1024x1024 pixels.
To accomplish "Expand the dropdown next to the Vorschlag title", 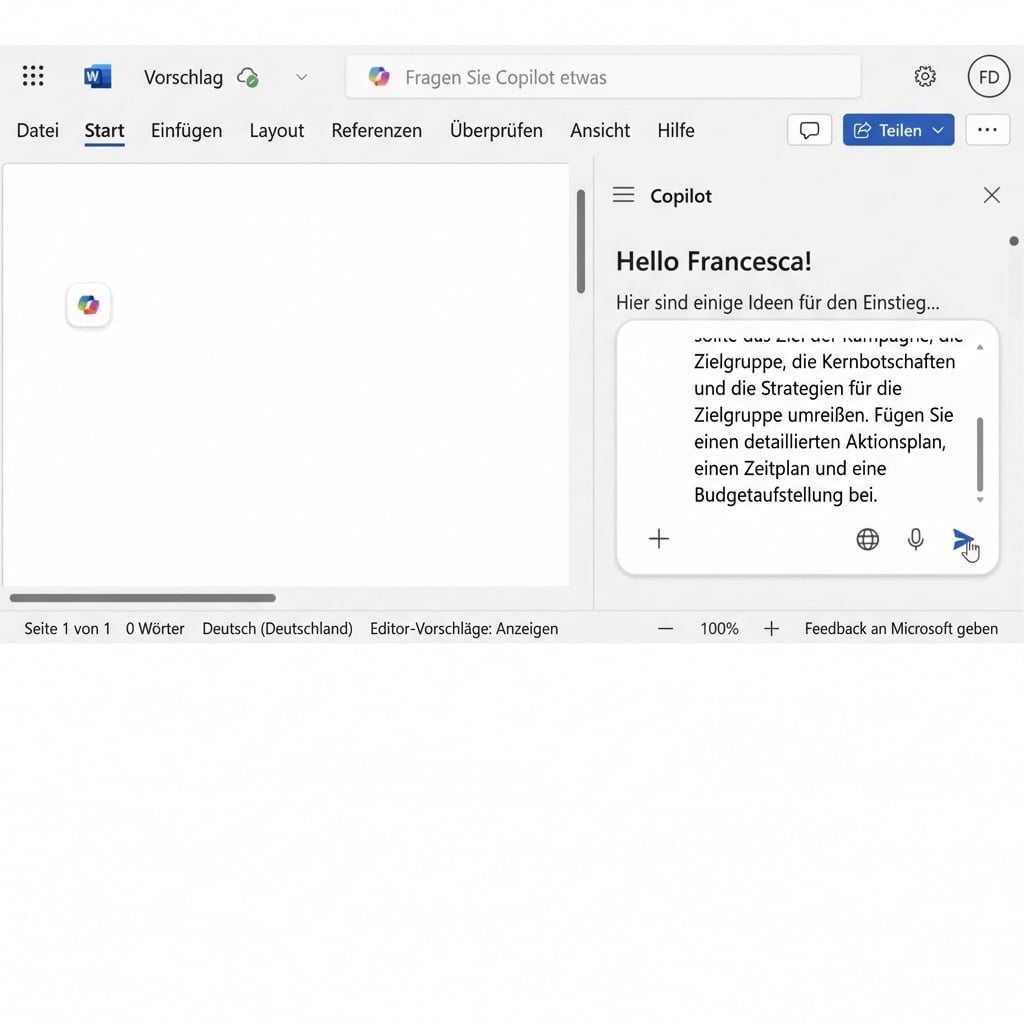I will [x=301, y=77].
